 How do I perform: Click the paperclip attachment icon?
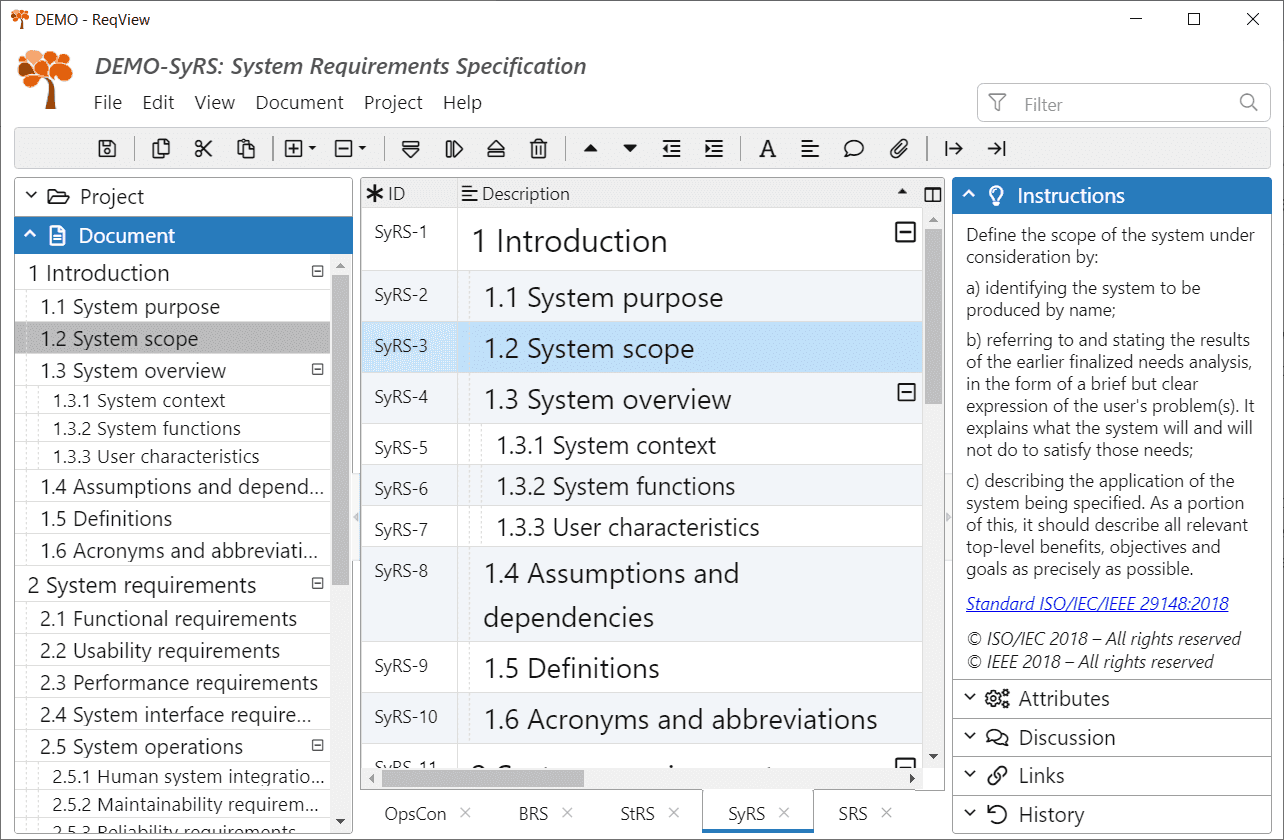coord(898,149)
